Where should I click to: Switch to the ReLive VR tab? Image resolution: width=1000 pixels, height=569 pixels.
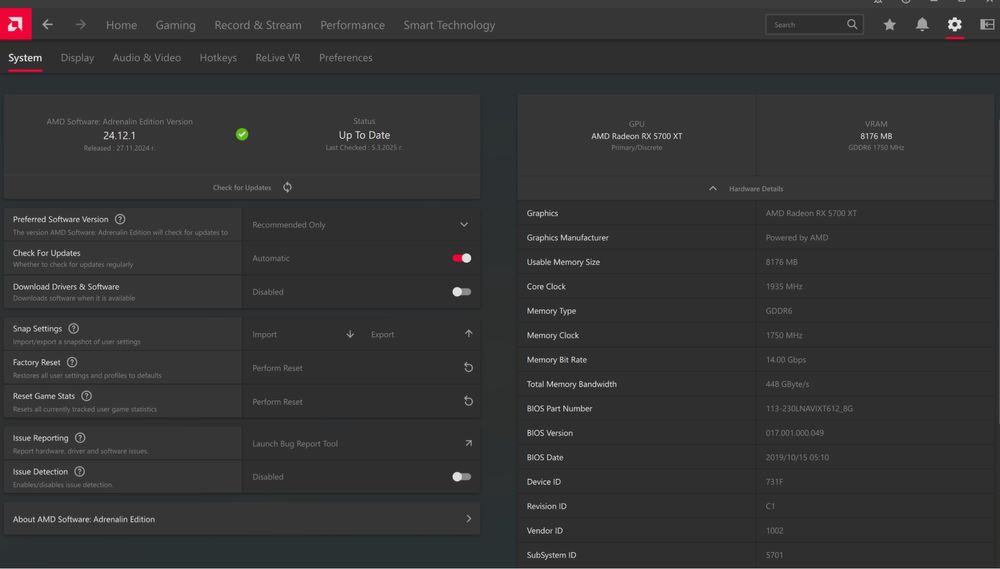[x=277, y=57]
